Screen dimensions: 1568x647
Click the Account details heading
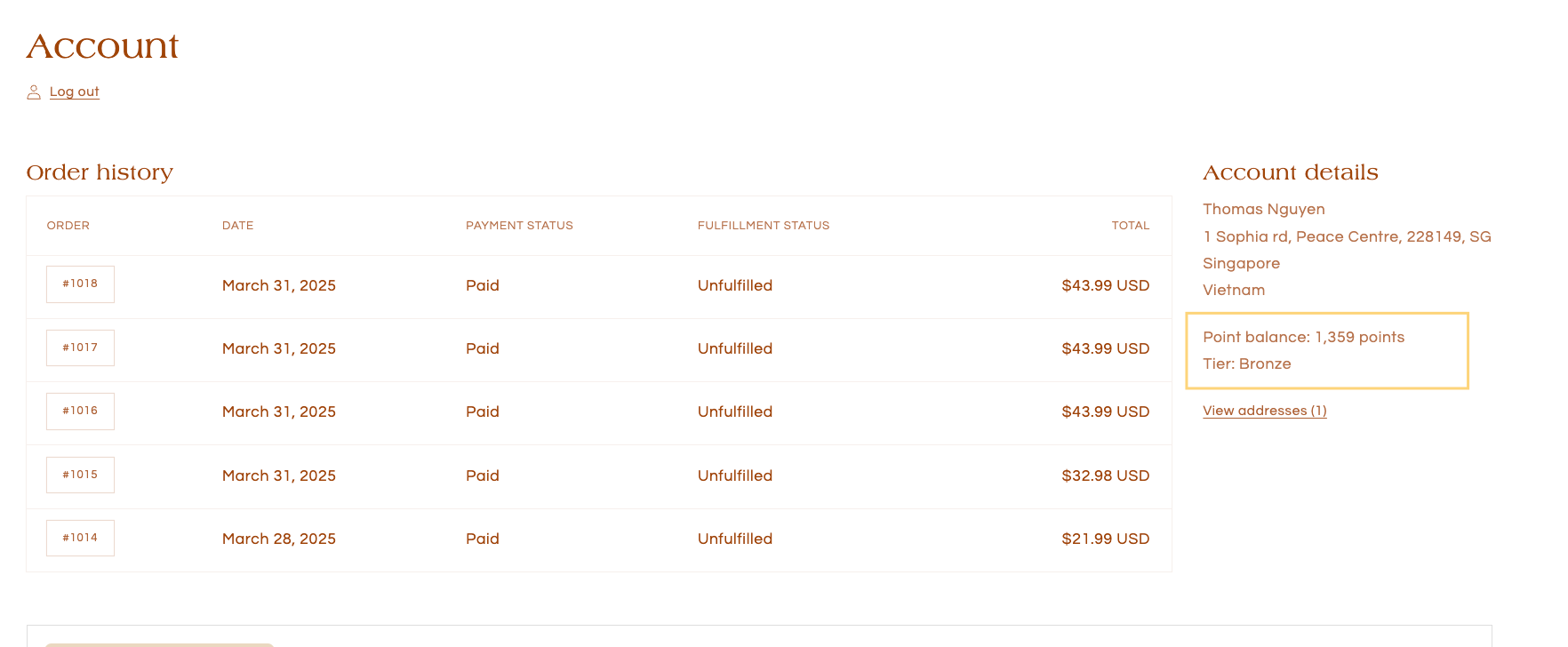[1290, 172]
